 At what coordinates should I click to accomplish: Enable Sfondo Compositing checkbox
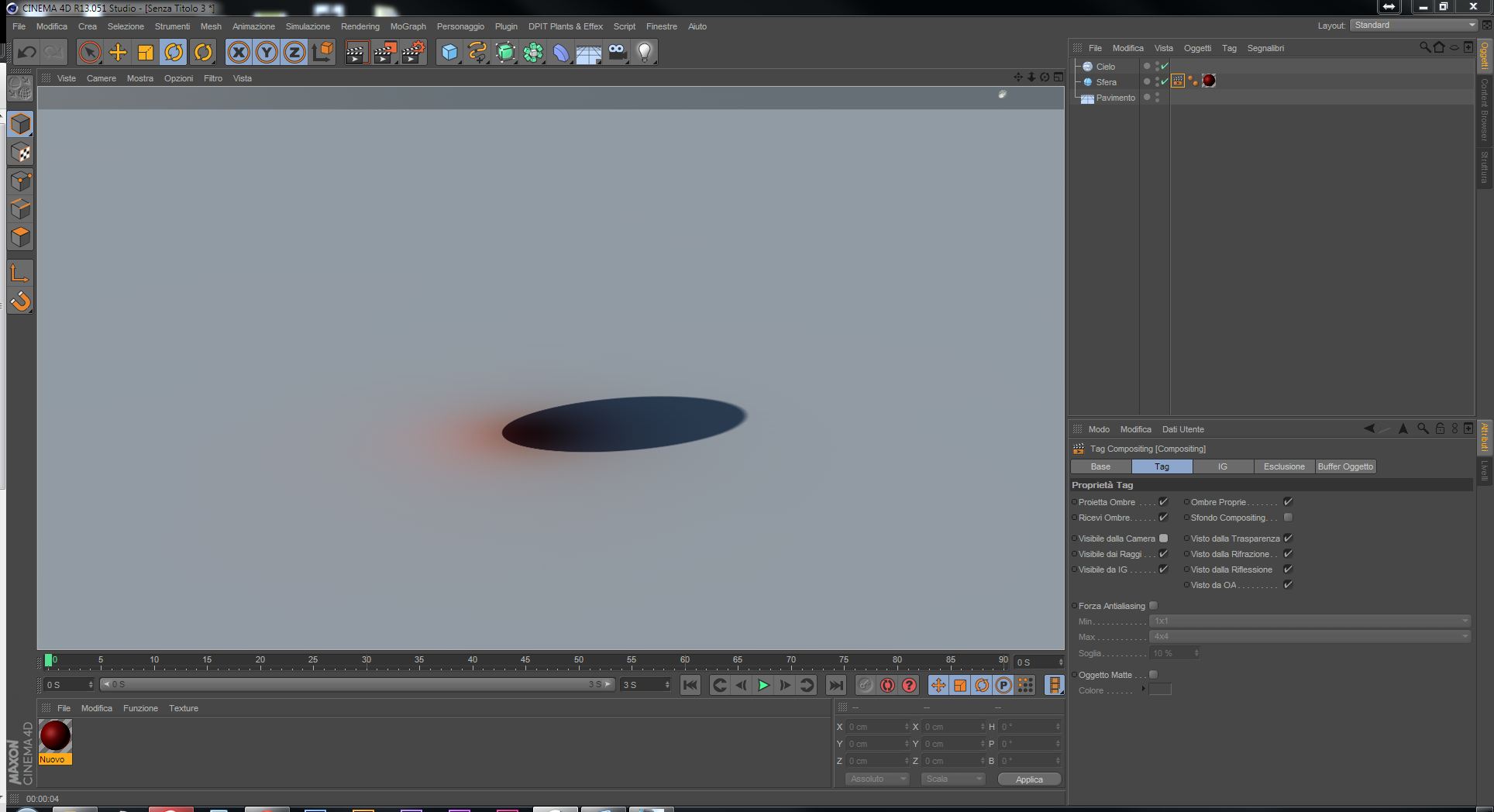1288,518
